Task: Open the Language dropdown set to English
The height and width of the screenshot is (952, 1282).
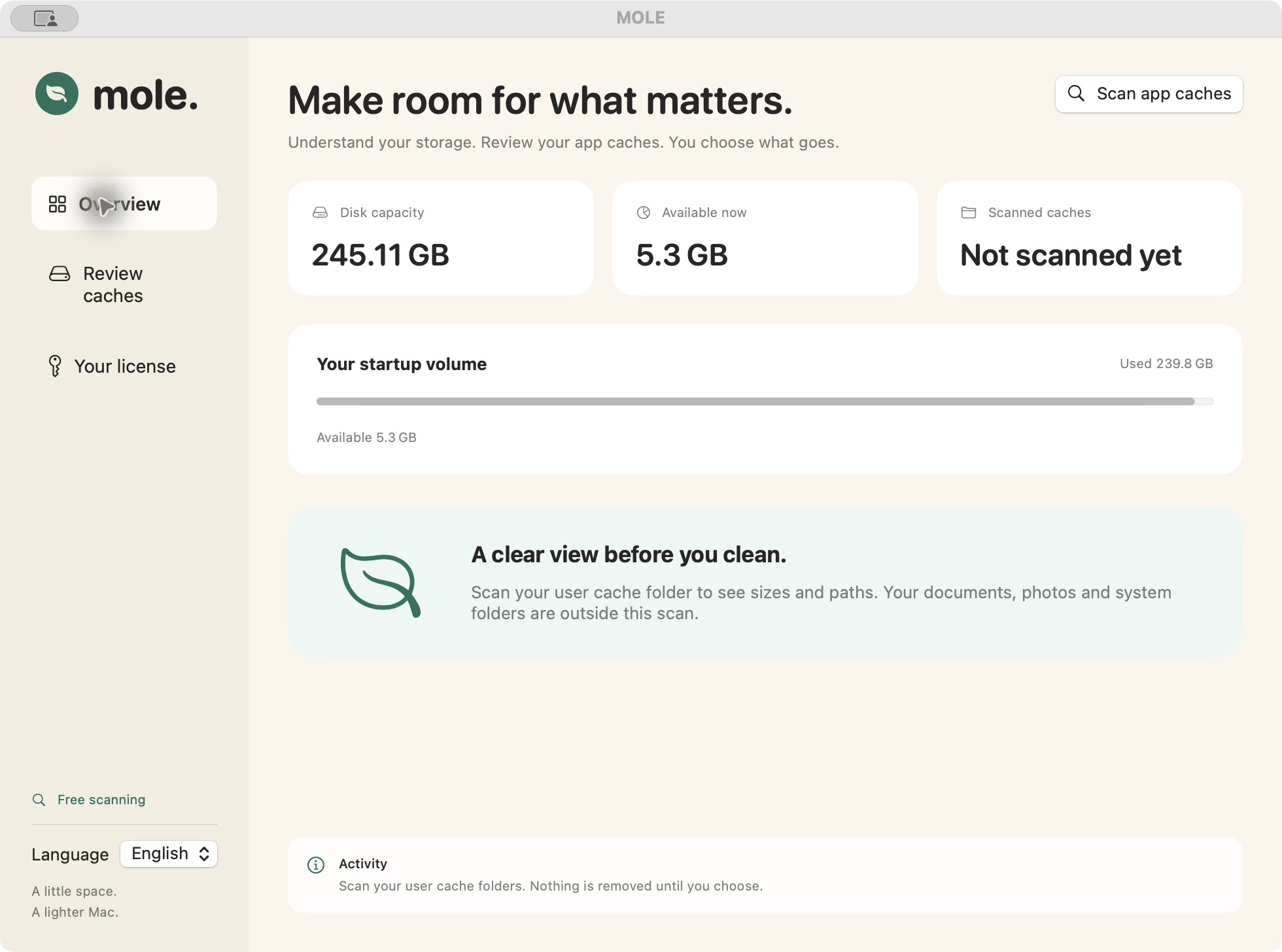Action: tap(169, 854)
